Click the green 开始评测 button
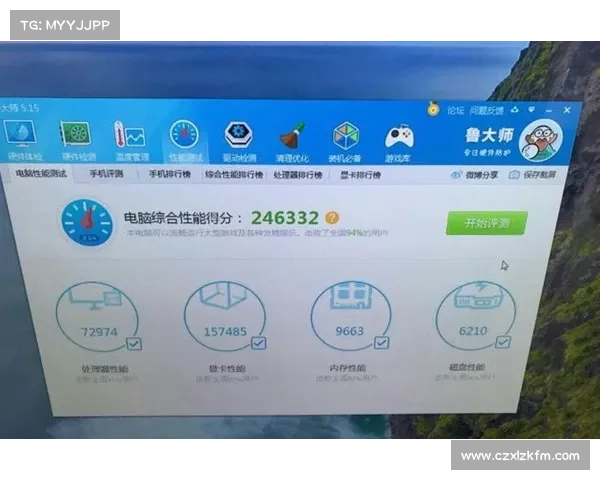The width and height of the screenshot is (600, 480). point(486,223)
